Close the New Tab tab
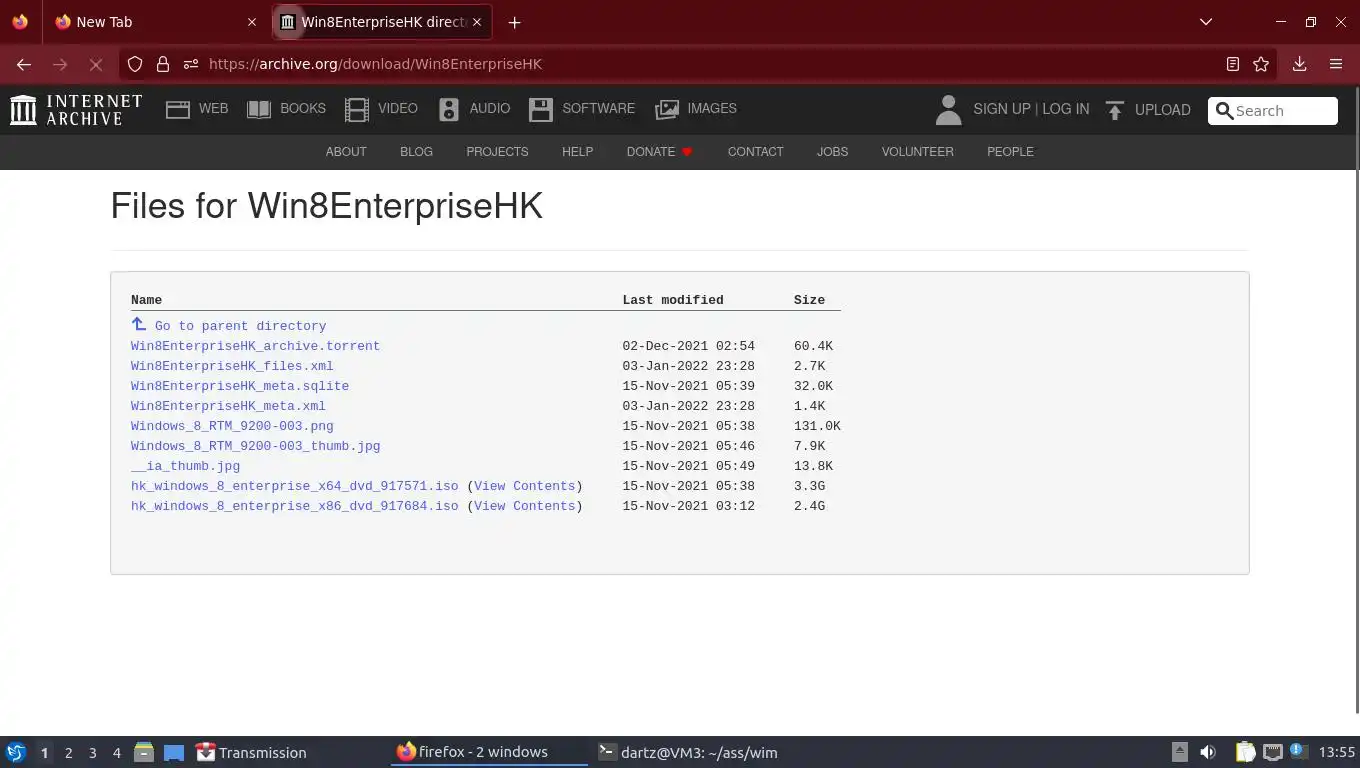Screen dimensions: 1360x768 pyautogui.click(x=252, y=22)
